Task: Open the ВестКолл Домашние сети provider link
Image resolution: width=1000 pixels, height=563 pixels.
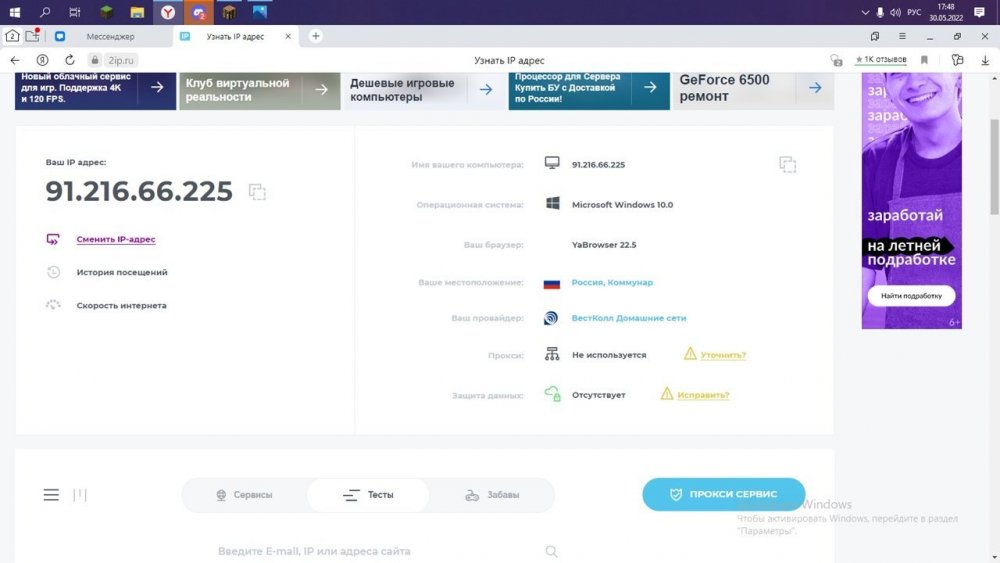Action: [x=629, y=318]
